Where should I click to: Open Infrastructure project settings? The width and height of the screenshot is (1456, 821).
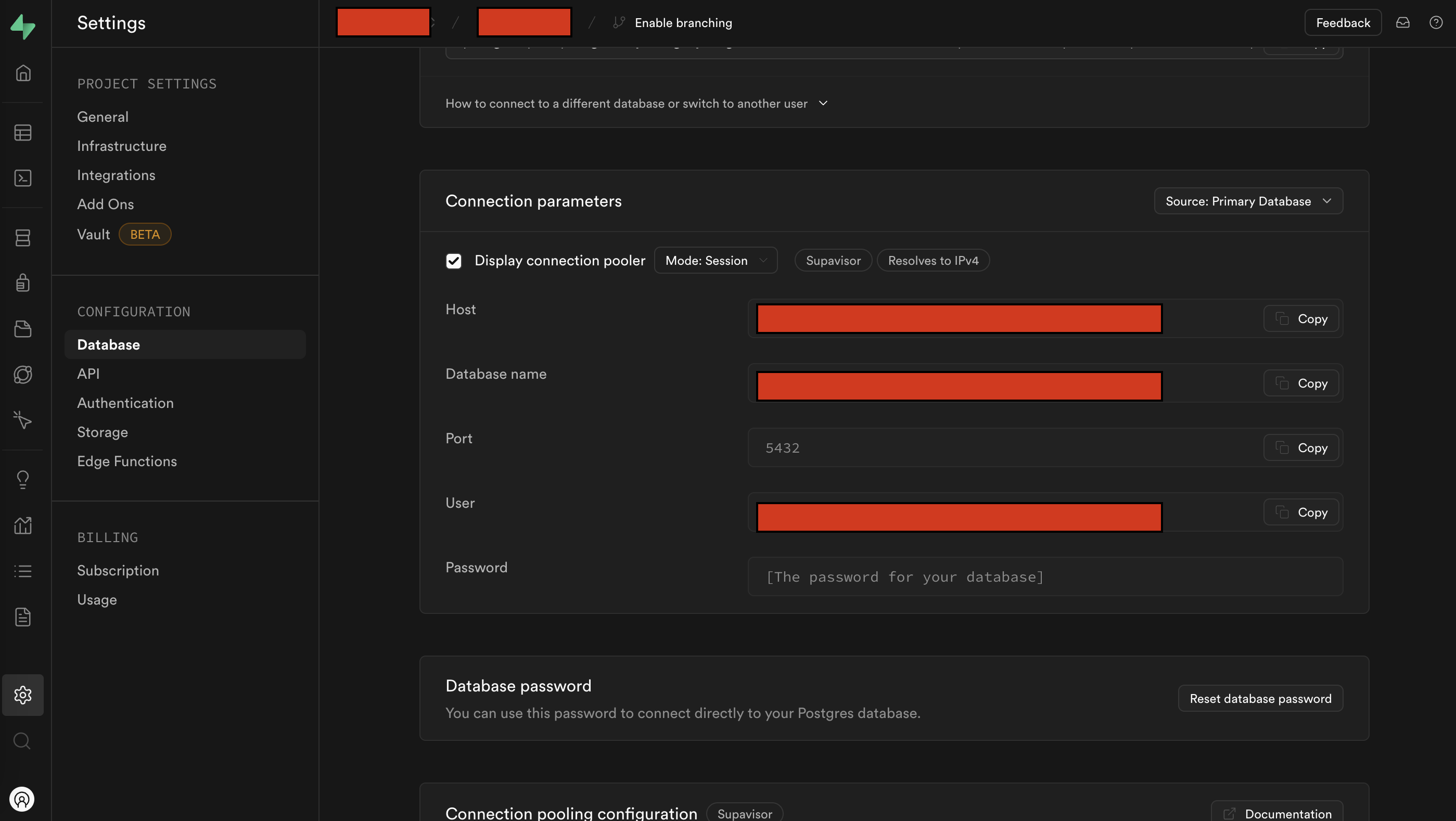pyautogui.click(x=122, y=146)
